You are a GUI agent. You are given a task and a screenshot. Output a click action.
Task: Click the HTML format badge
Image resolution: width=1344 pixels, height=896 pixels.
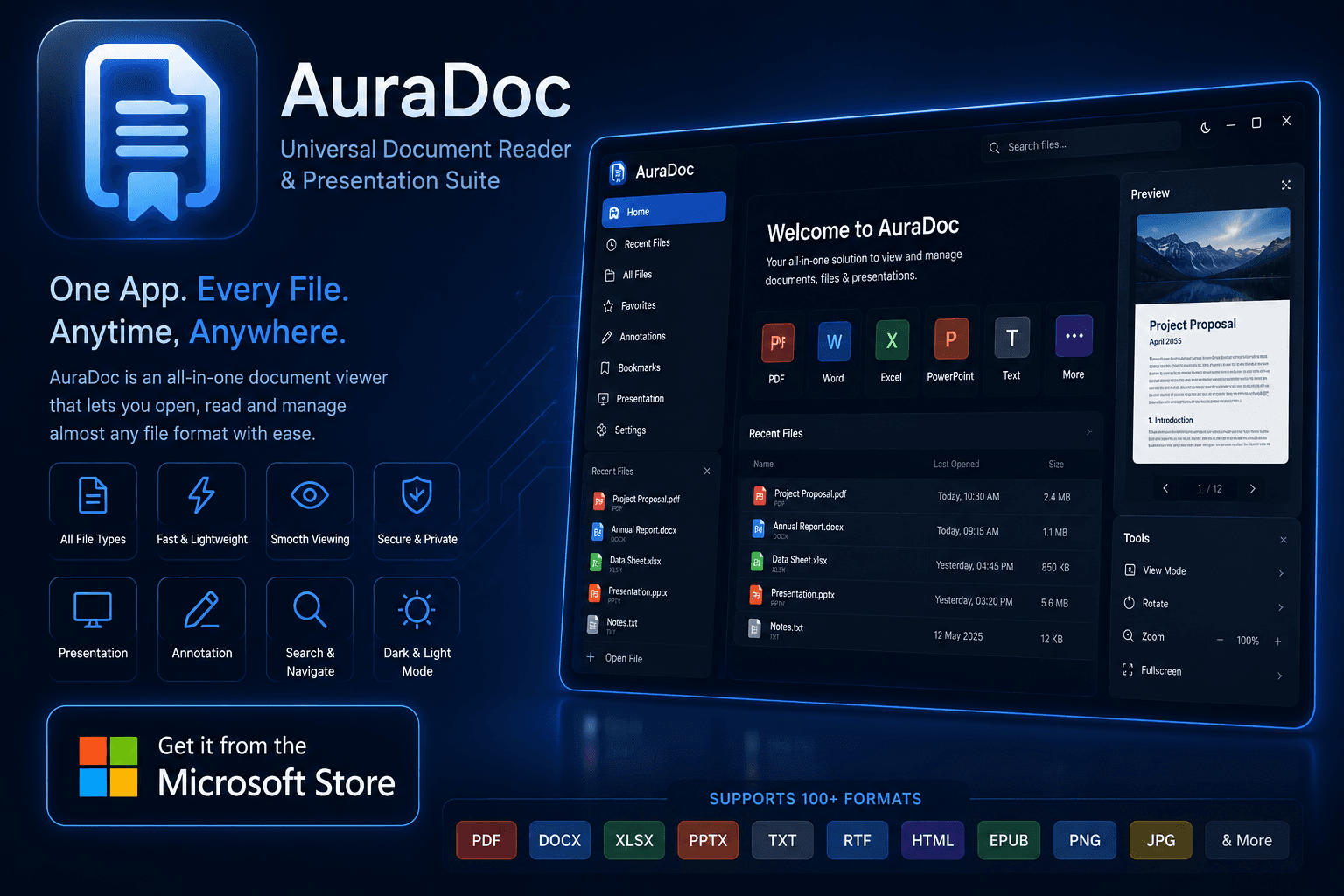click(x=933, y=840)
